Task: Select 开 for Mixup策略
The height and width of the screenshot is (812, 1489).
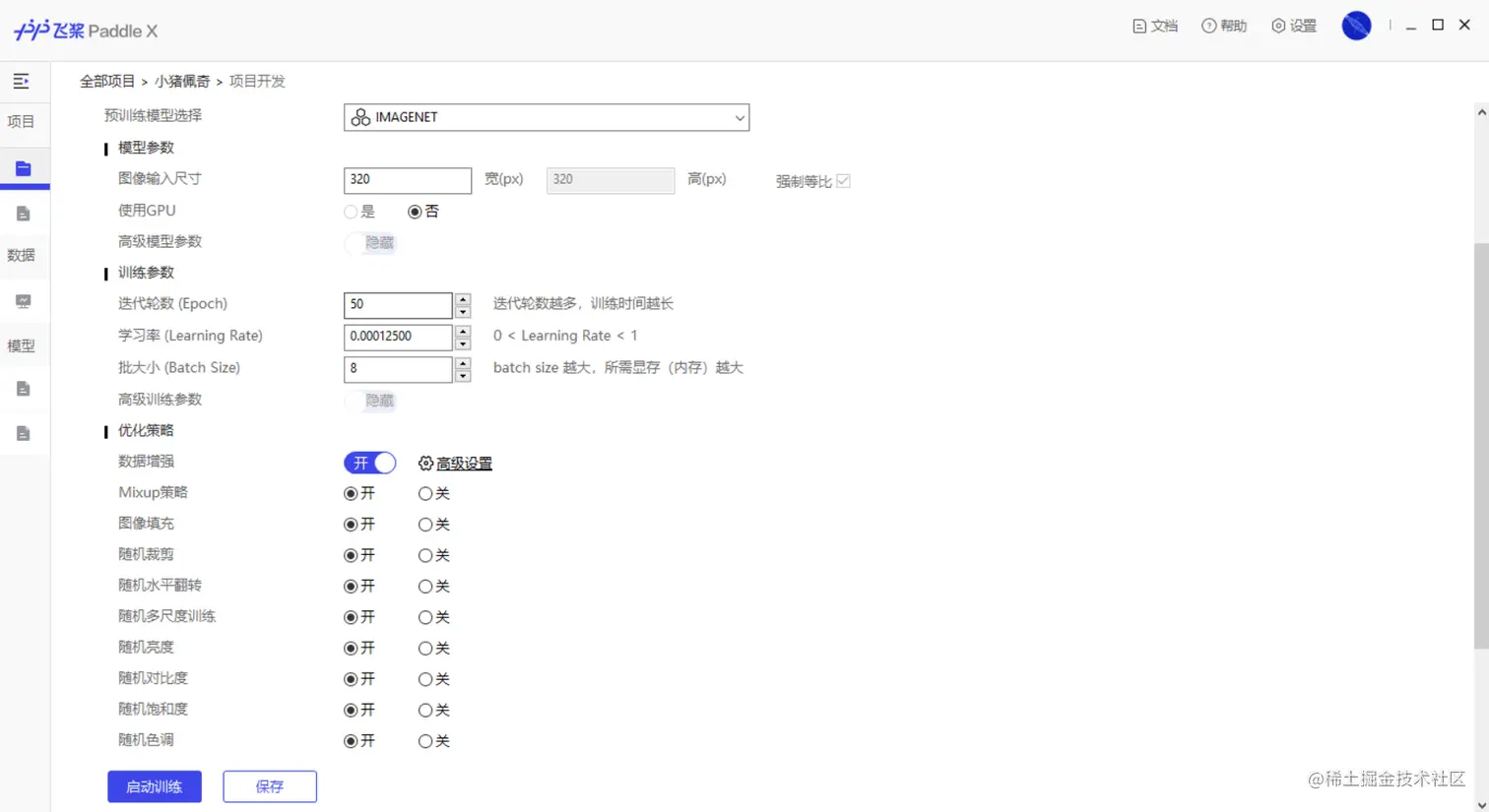Action: 351,493
